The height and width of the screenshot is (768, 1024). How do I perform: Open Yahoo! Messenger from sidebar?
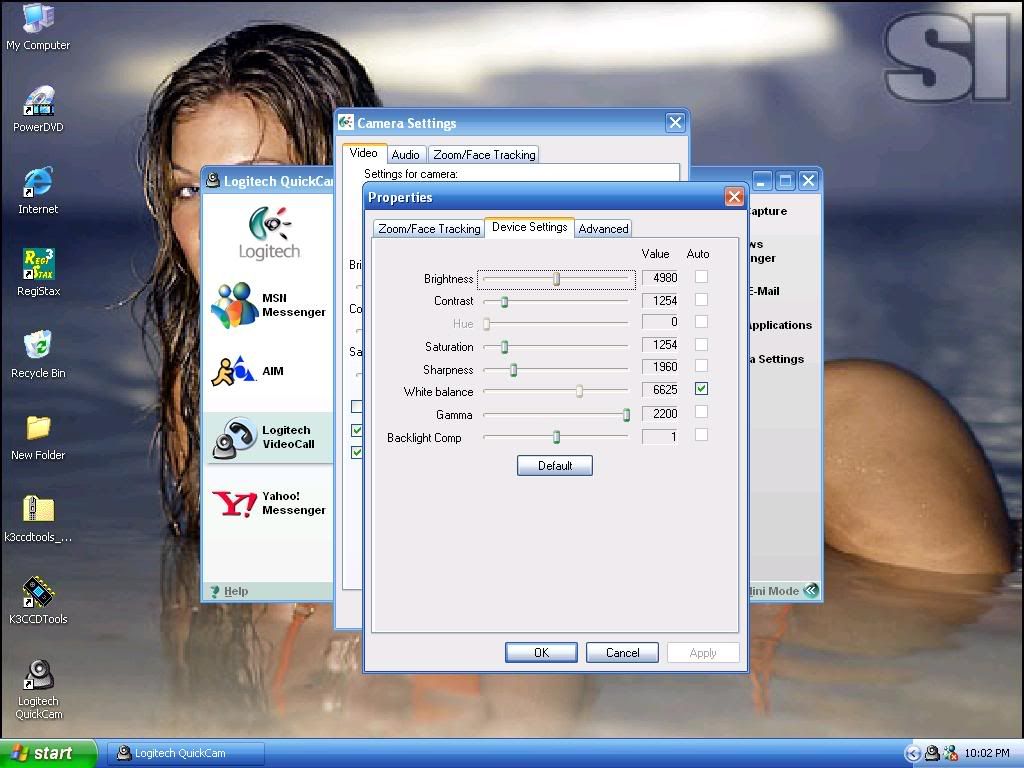point(235,503)
